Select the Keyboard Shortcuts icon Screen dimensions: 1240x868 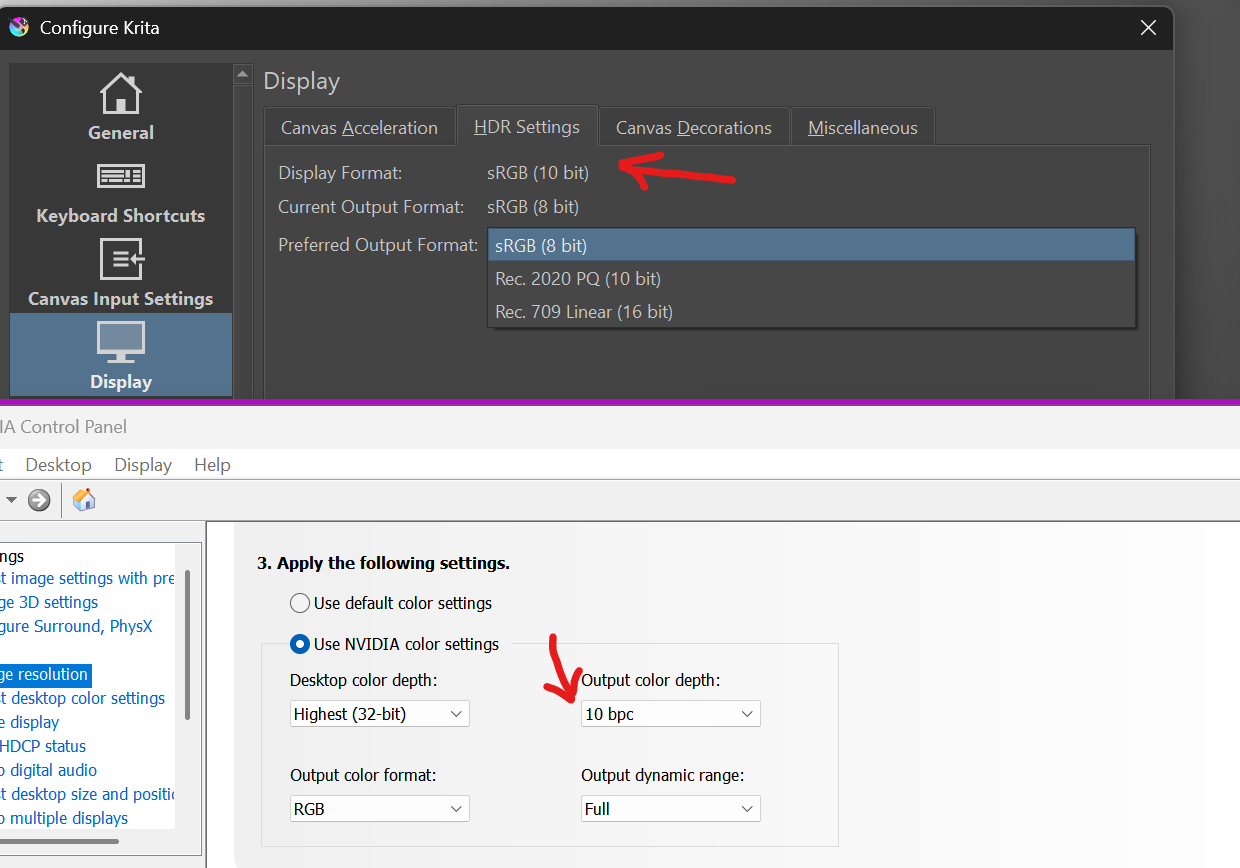pyautogui.click(x=120, y=177)
